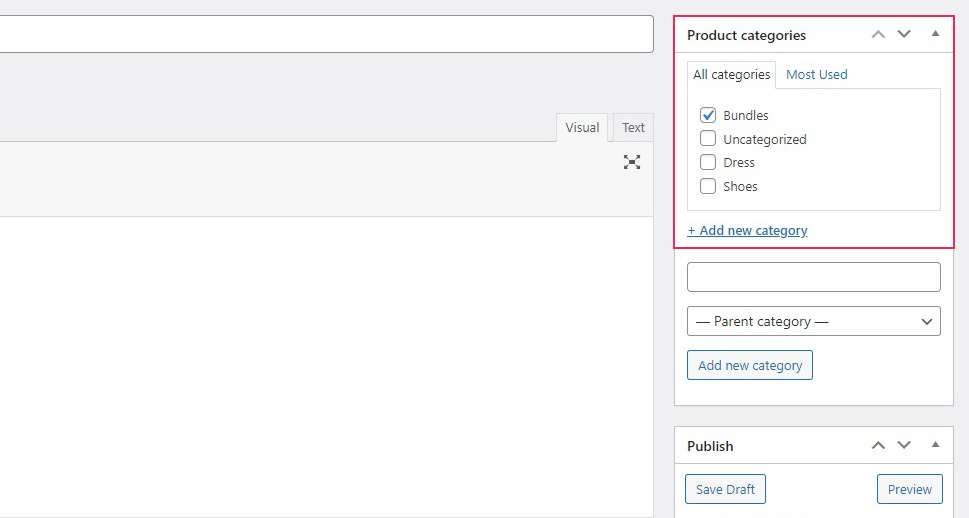969x518 pixels.
Task: Collapse the Publish panel
Action: (935, 444)
